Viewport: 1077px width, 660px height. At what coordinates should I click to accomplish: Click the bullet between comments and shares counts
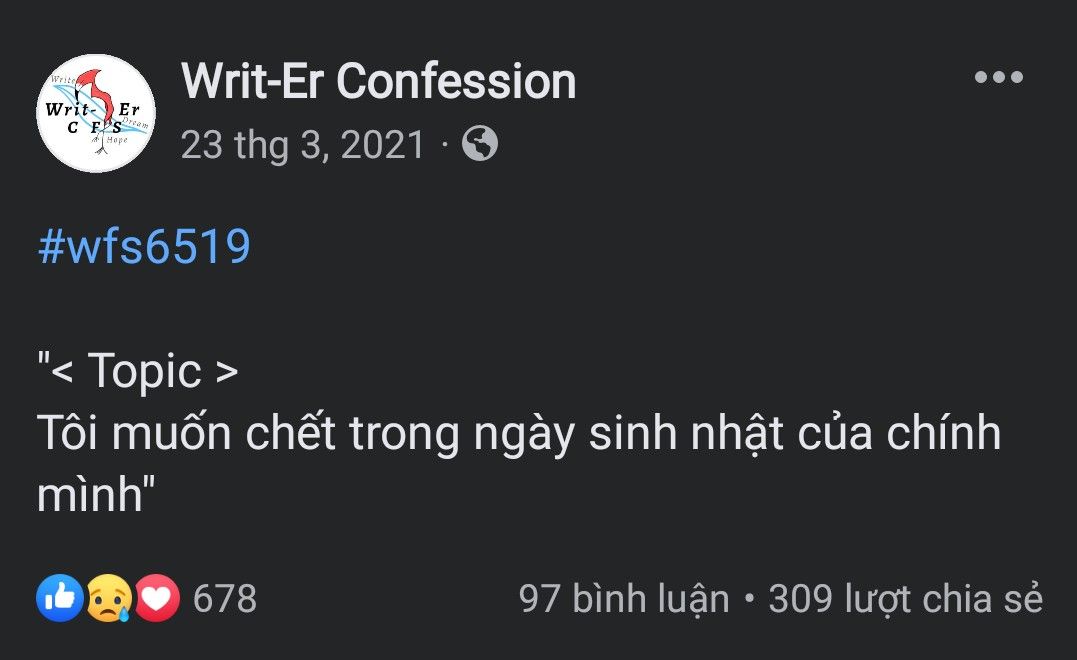point(749,599)
